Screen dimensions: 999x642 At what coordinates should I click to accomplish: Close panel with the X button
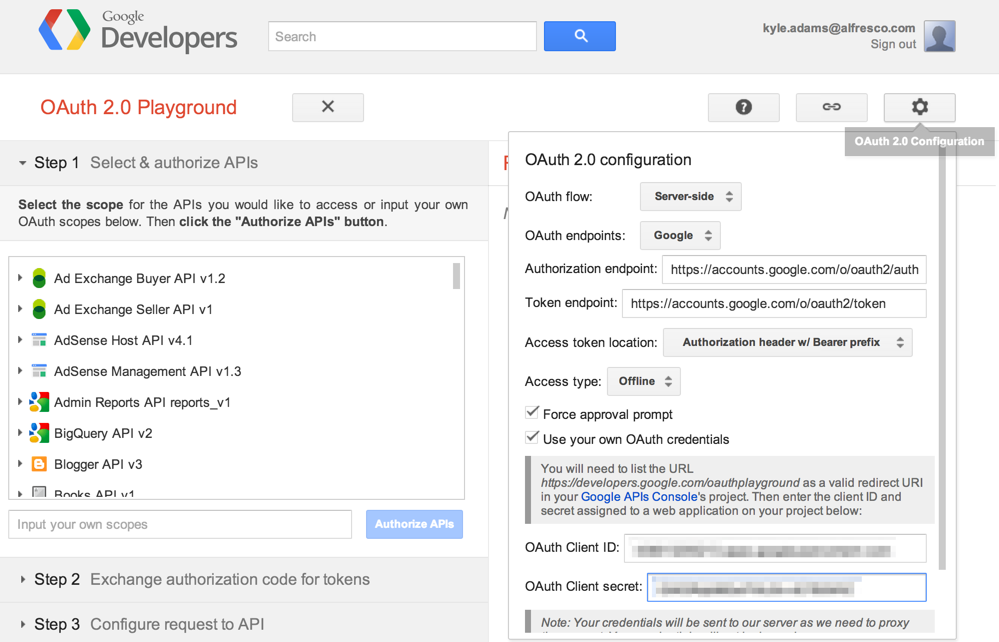[x=328, y=107]
